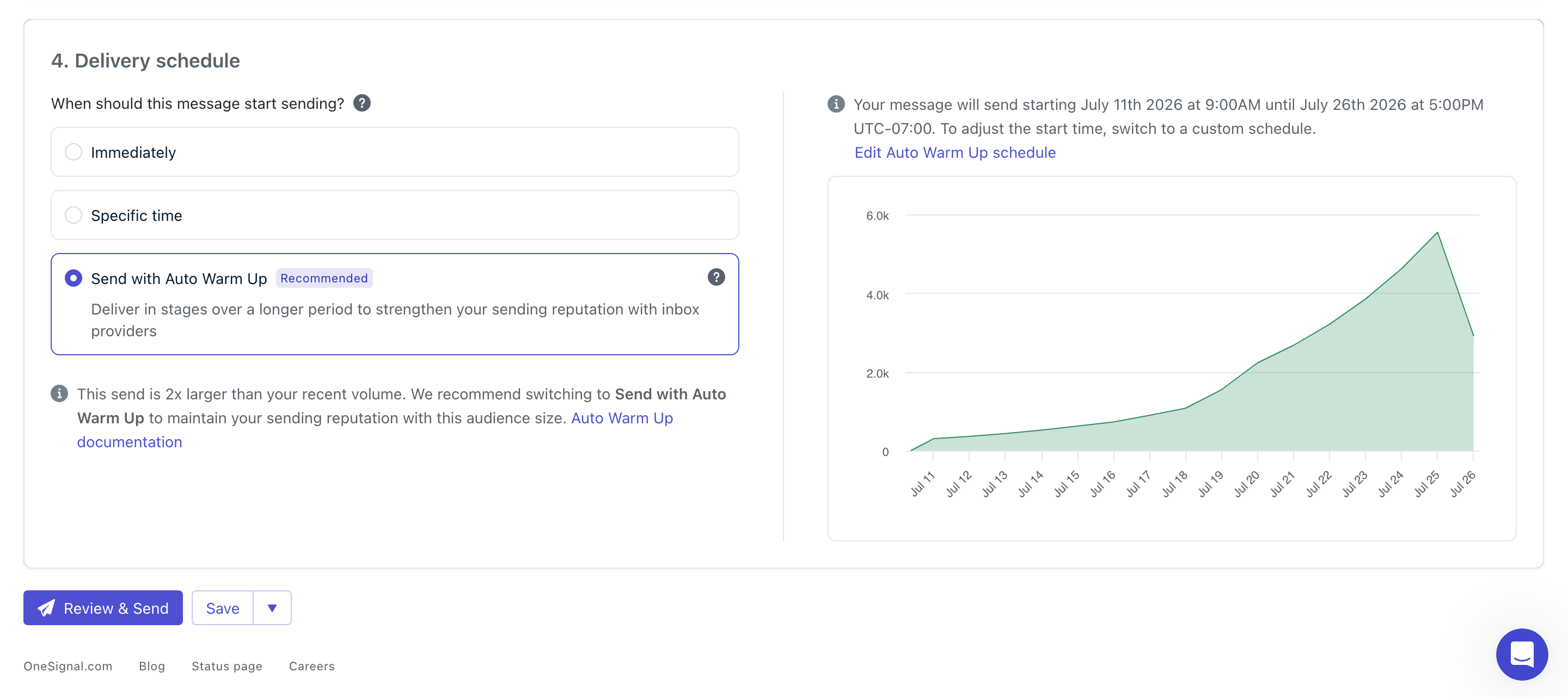Image resolution: width=1568 pixels, height=697 pixels.
Task: Click info icon beside send schedule message
Action: pos(836,104)
